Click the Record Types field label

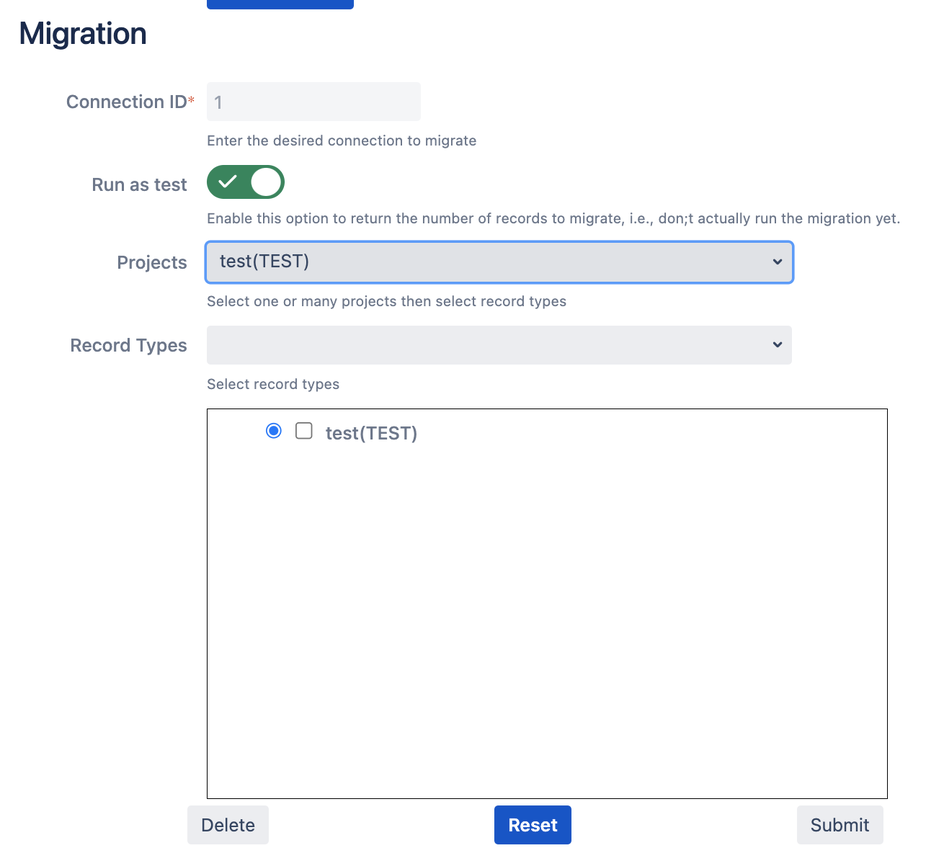(128, 346)
